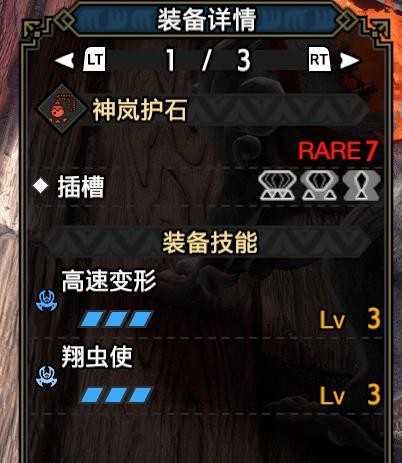
Task: Select the third decoration slot icon
Action: tap(362, 185)
